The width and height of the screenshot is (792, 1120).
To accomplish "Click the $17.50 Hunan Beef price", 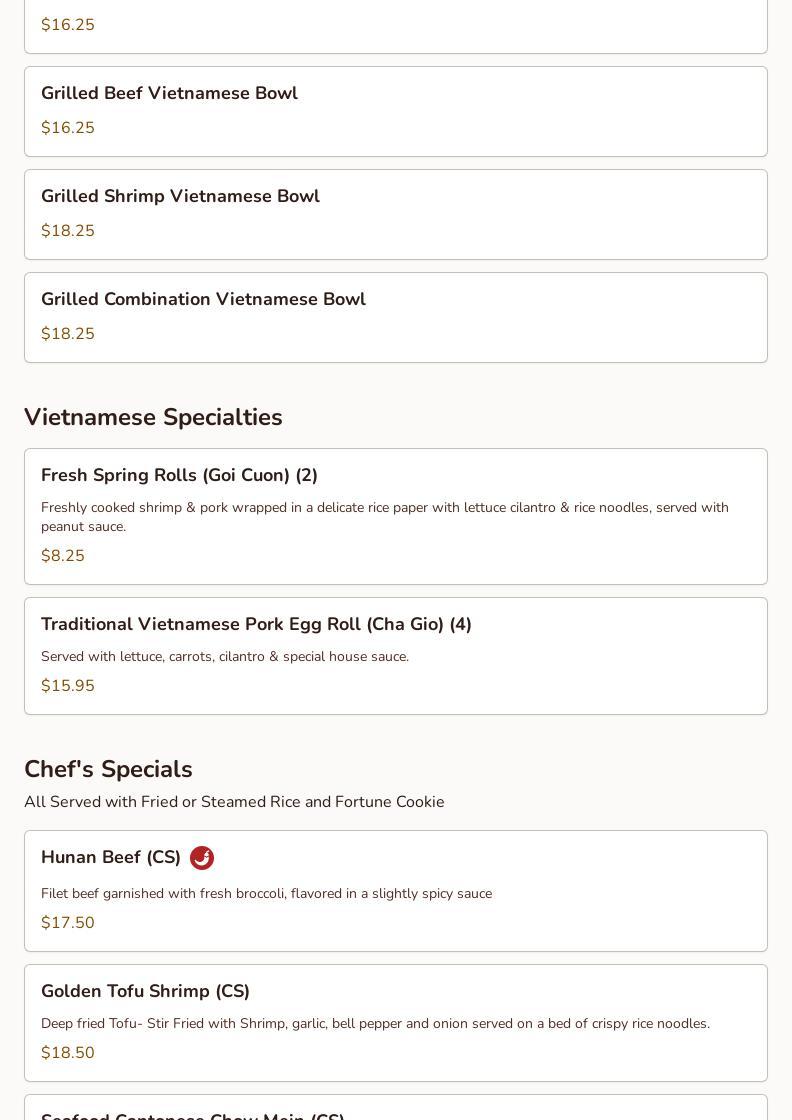I will click(68, 922).
